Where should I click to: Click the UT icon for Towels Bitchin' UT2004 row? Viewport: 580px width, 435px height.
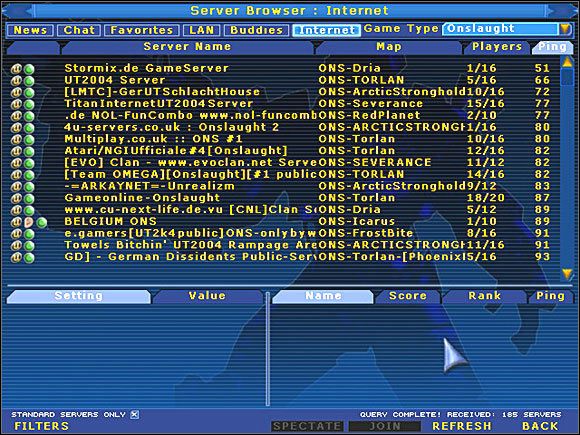tap(16, 246)
